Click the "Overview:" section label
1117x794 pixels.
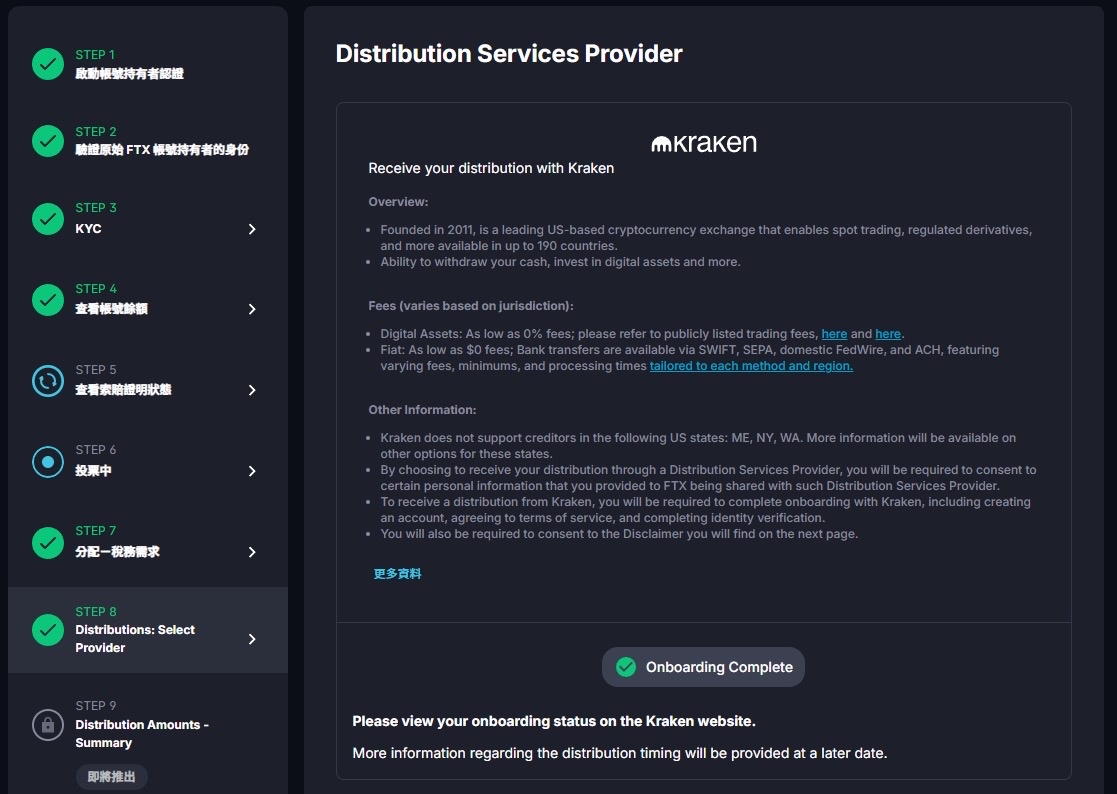pos(398,202)
